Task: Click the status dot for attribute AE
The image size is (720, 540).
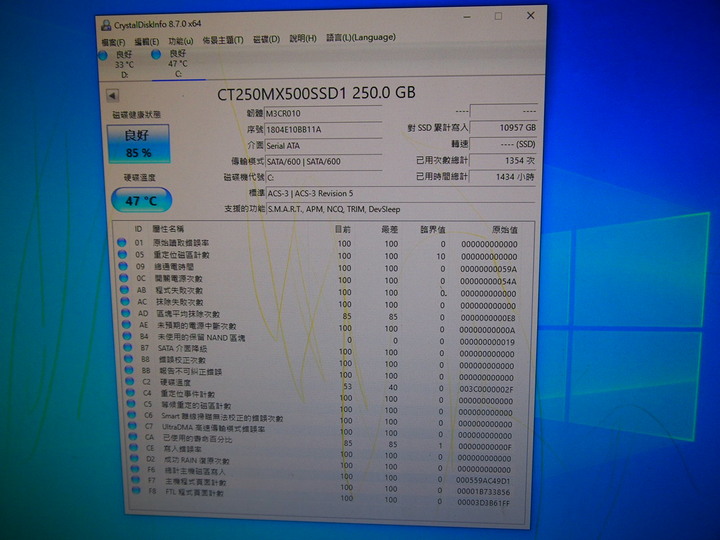Action: point(126,325)
